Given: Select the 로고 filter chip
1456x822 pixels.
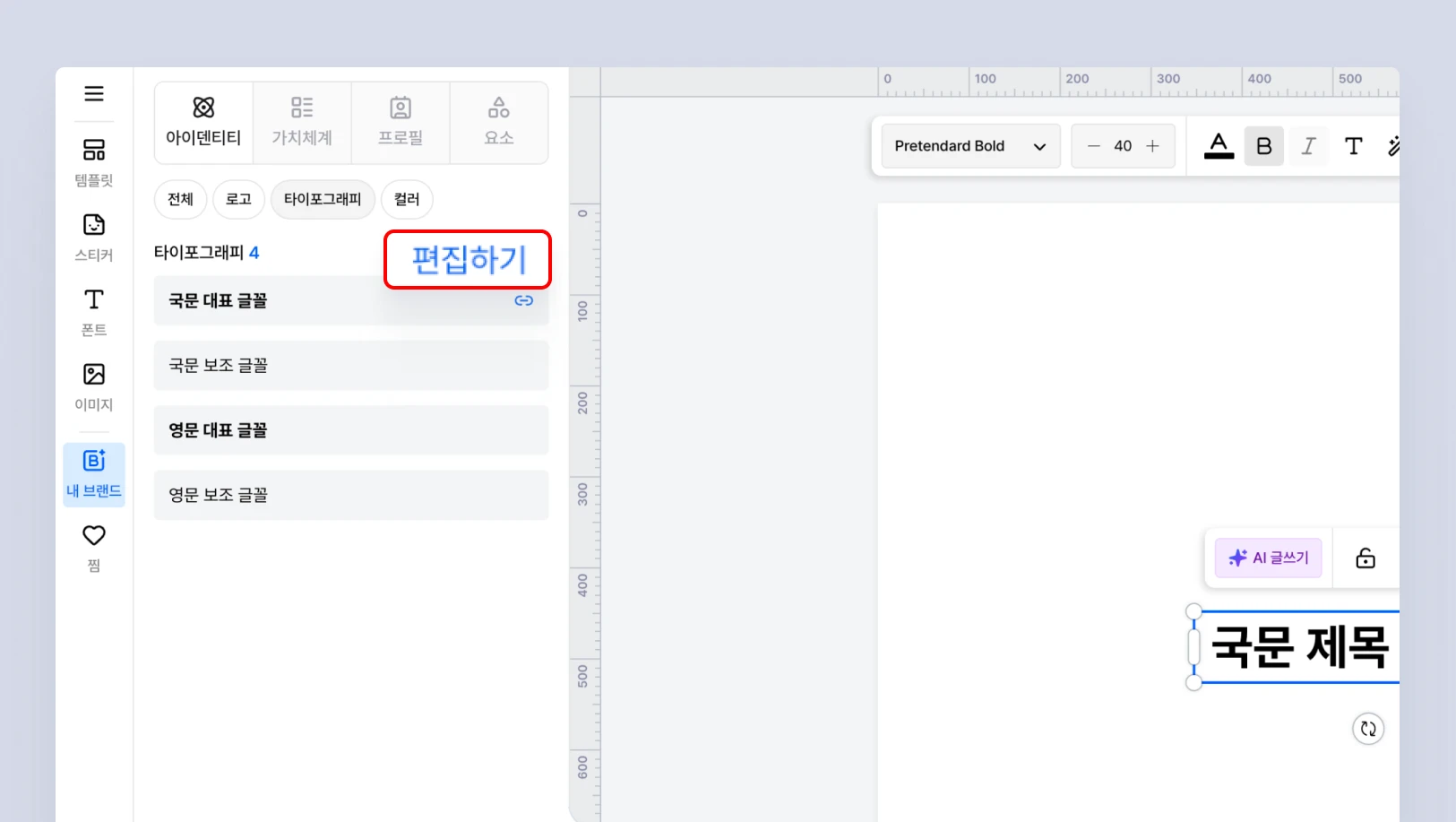Looking at the screenshot, I should pos(238,199).
